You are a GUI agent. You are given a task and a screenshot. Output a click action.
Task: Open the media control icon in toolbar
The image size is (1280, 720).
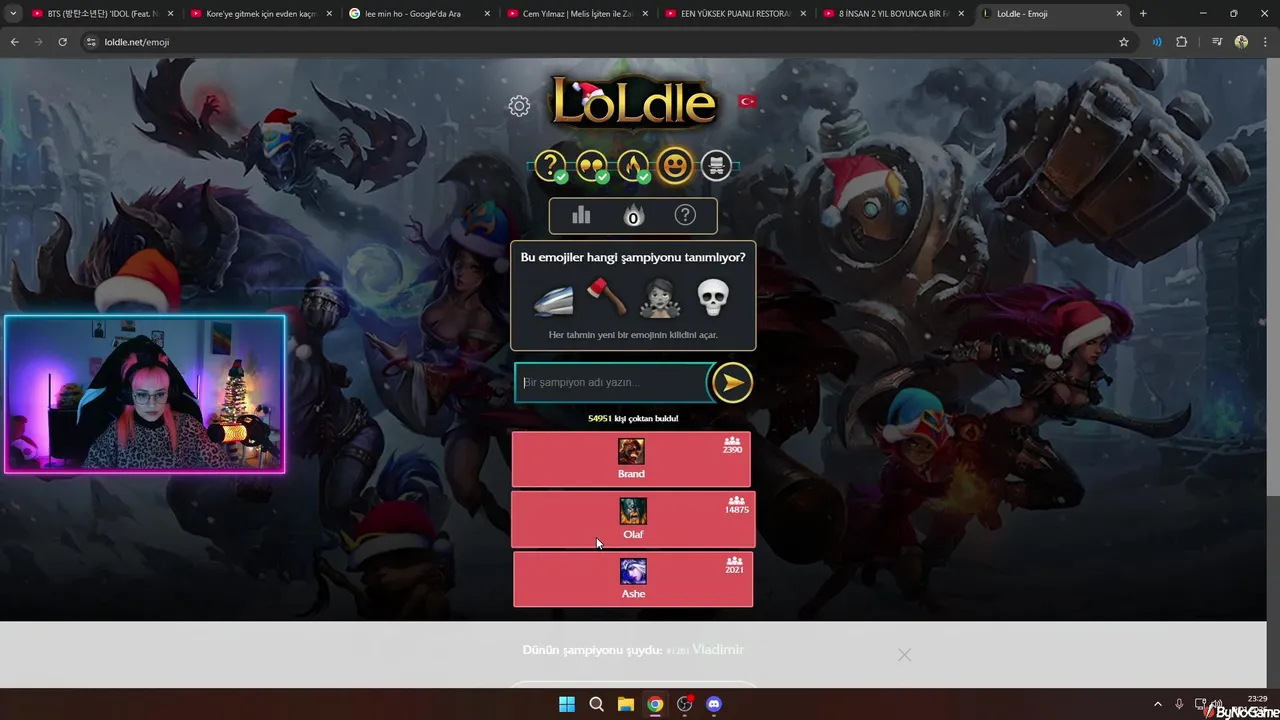click(x=1217, y=42)
